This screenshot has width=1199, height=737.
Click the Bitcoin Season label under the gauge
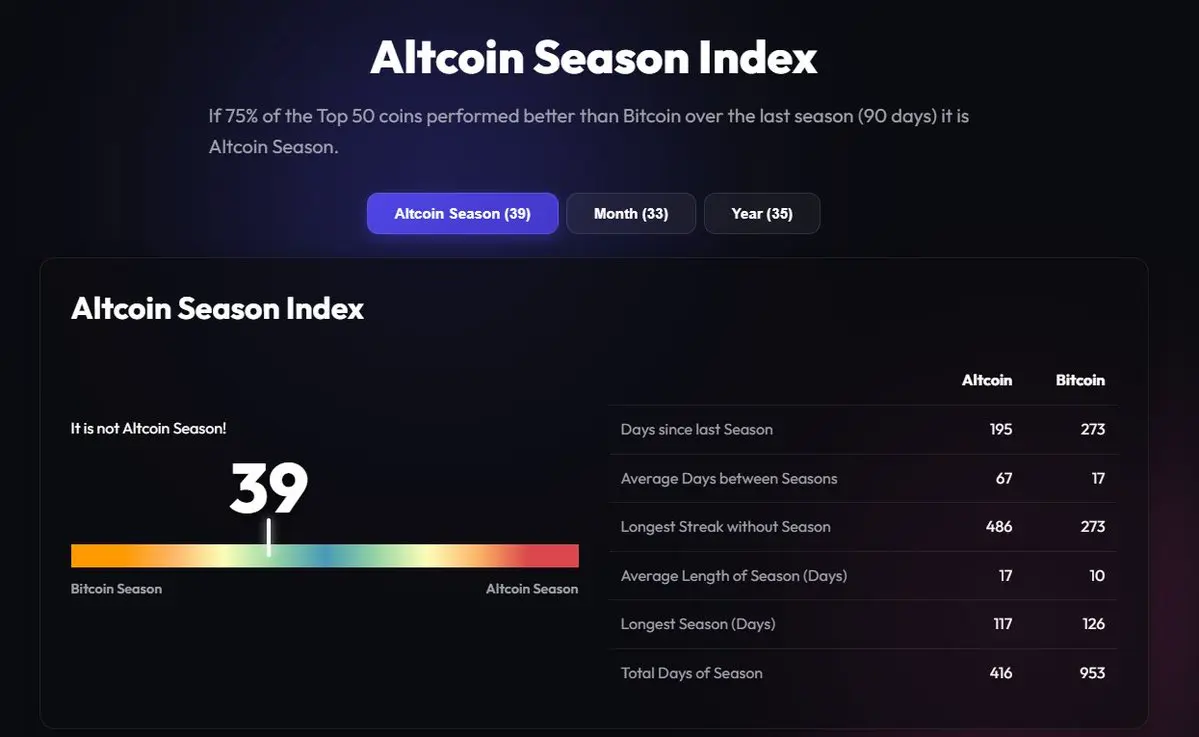click(x=116, y=589)
